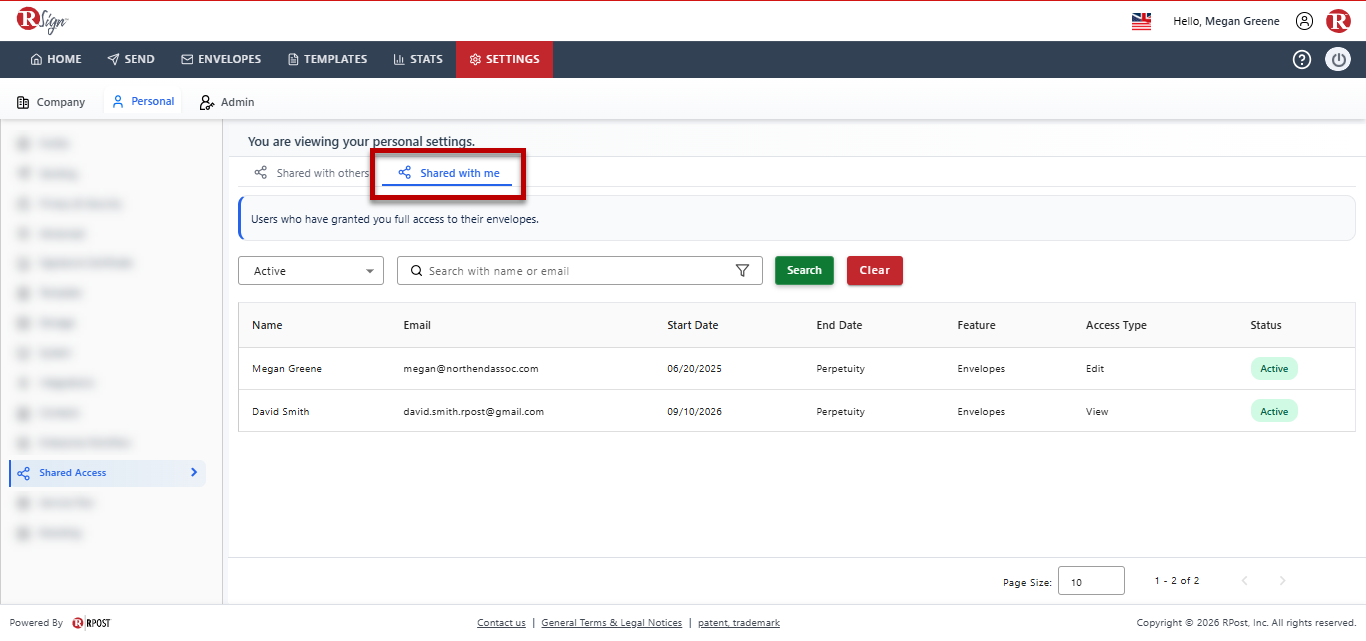Image resolution: width=1366 pixels, height=641 pixels.
Task: Click the RSign logo in header
Action: coord(43,21)
